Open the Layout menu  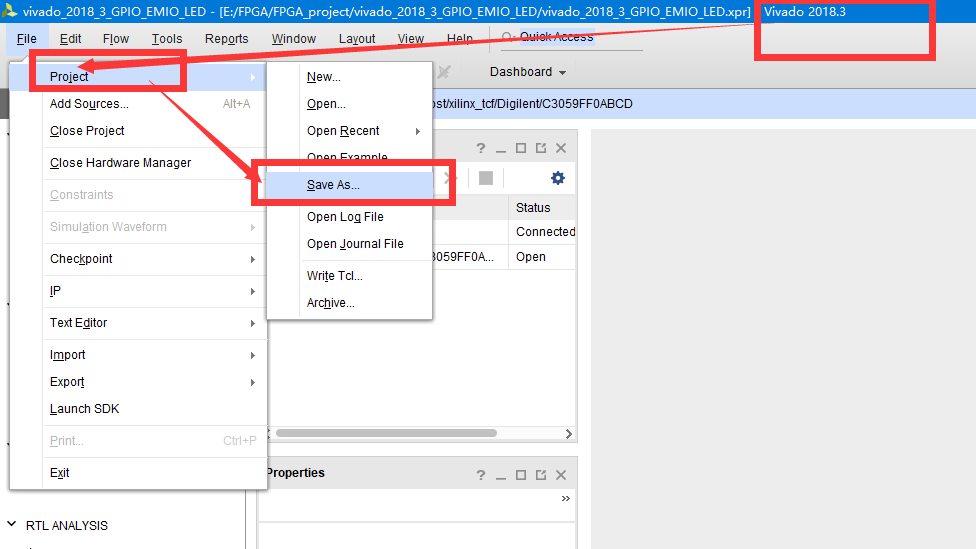(x=357, y=39)
